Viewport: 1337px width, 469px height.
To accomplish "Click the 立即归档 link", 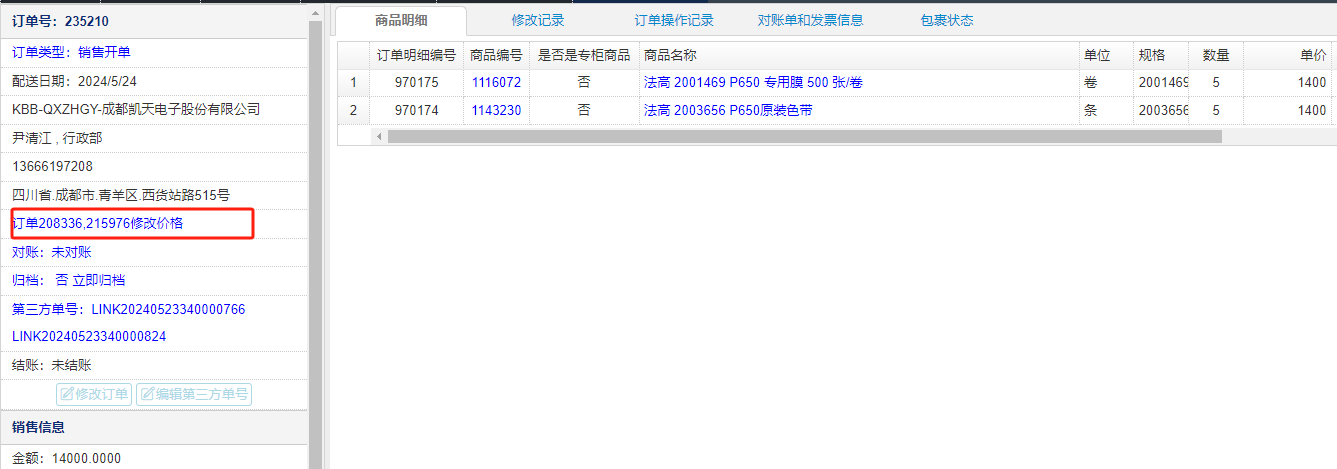I will (x=99, y=281).
